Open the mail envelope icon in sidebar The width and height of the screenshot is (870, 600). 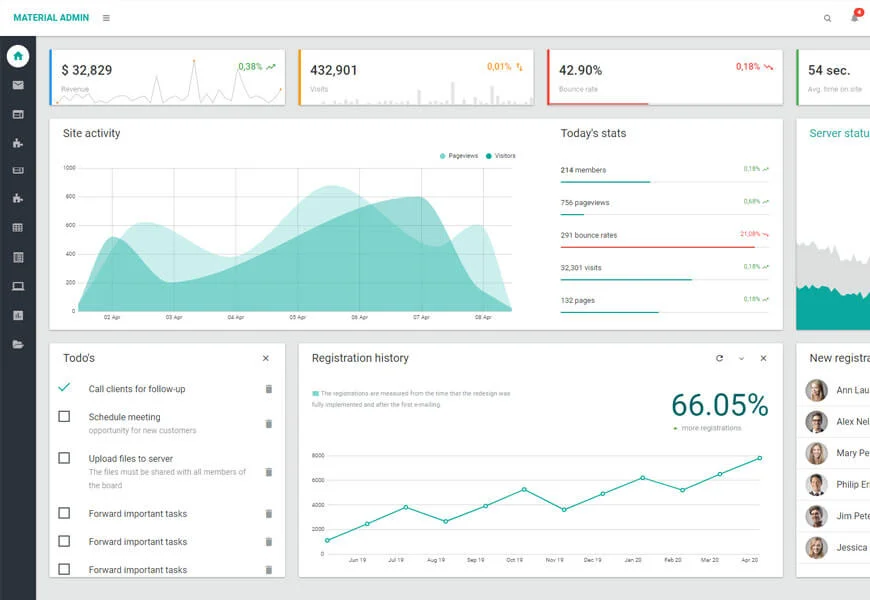(18, 85)
